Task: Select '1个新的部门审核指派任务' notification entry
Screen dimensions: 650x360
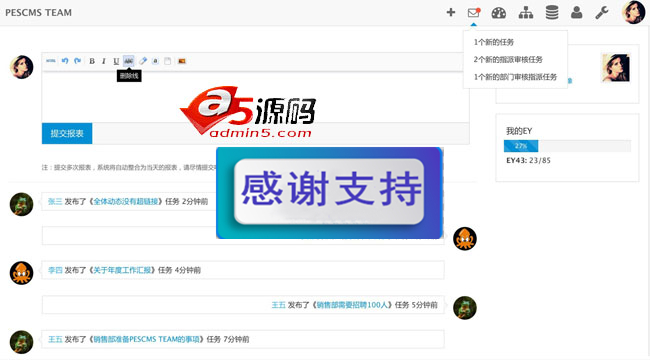Action: click(515, 77)
